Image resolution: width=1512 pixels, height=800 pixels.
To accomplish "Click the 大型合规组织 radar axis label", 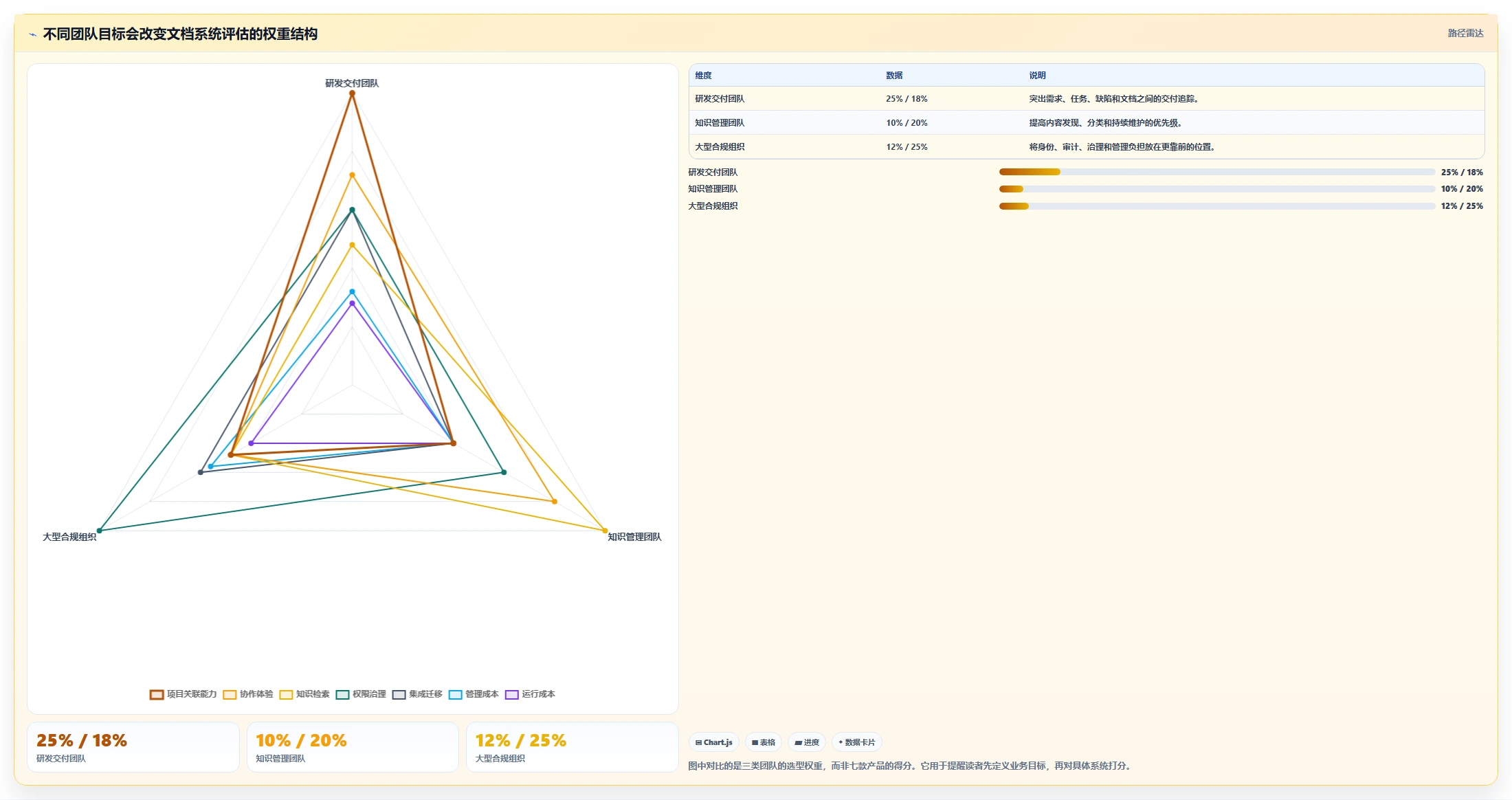I will pyautogui.click(x=69, y=537).
